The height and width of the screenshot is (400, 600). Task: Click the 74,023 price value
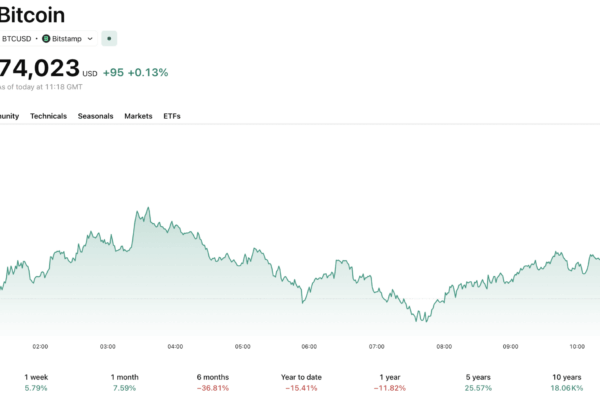pyautogui.click(x=38, y=69)
